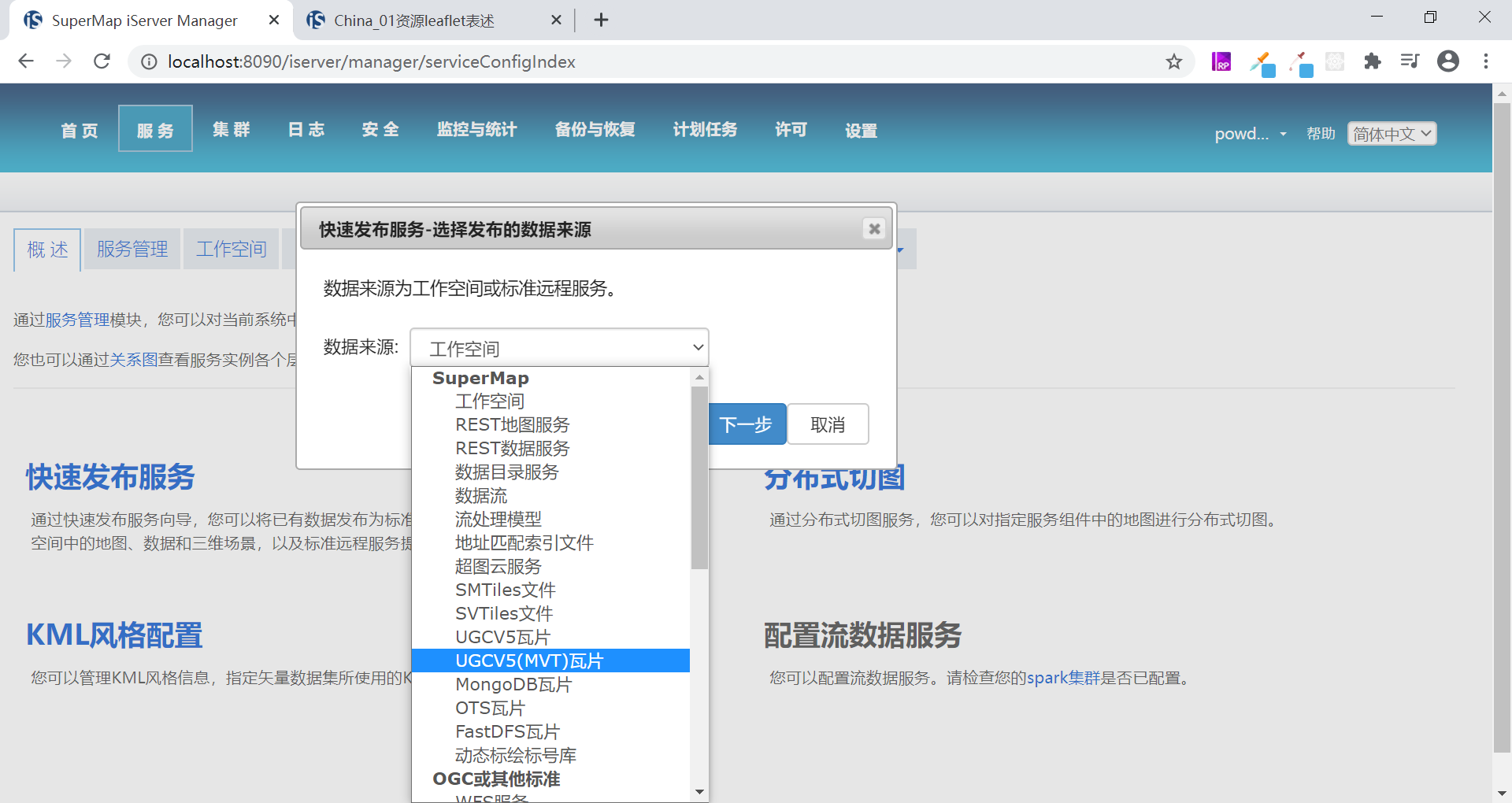Screen dimensions: 1512x803
Task: Close the SuperMap iServer Manager tab
Action: click(x=274, y=20)
